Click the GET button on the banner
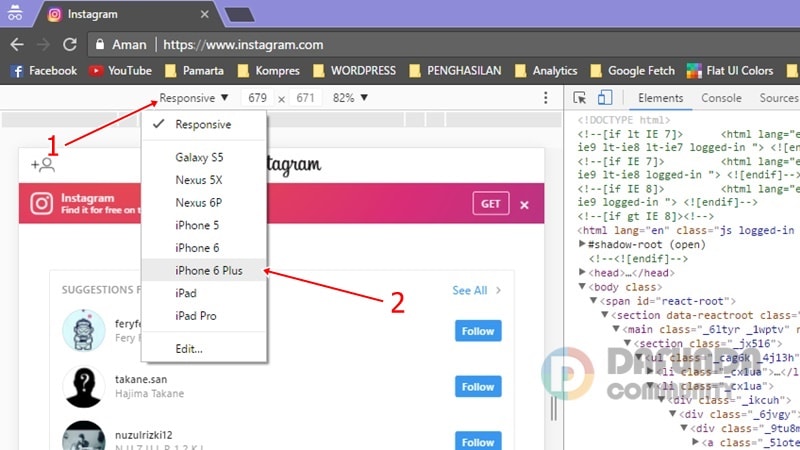Image resolution: width=800 pixels, height=450 pixels. (x=491, y=204)
